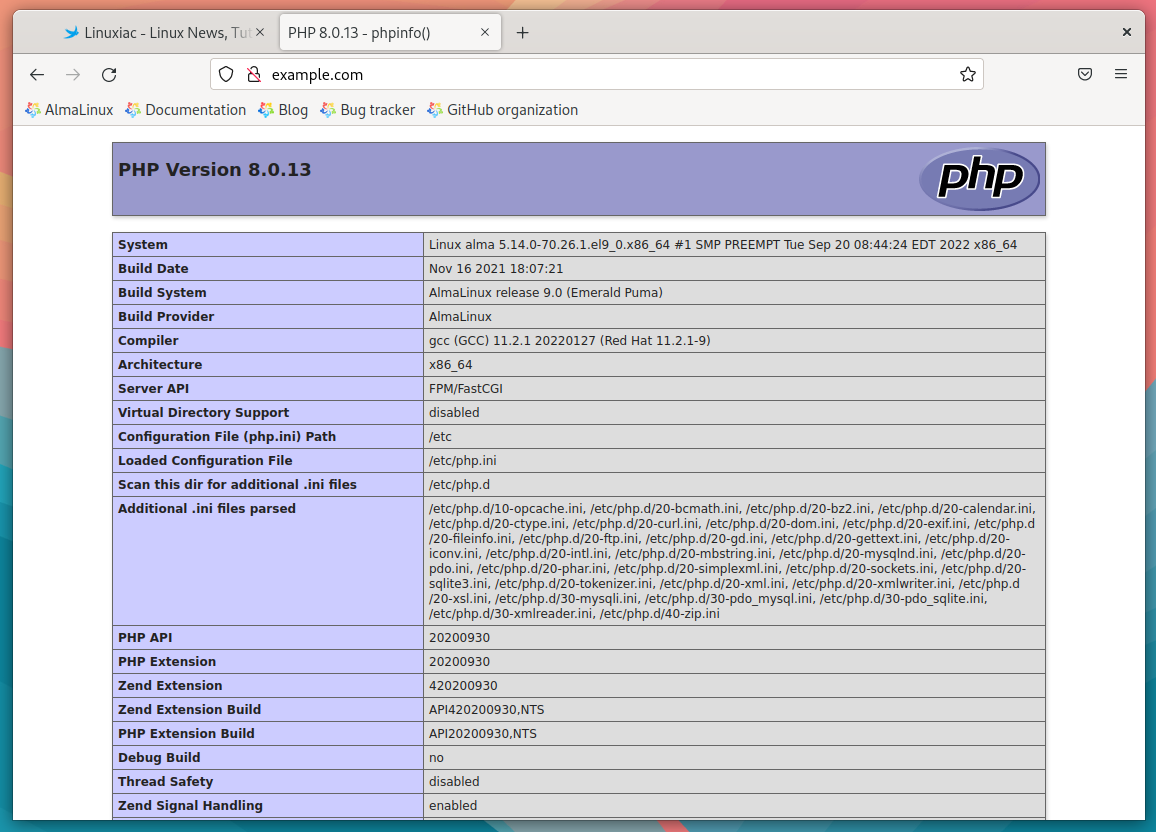Select the API20200930,NTS value
This screenshot has width=1156, height=832.
tap(483, 733)
